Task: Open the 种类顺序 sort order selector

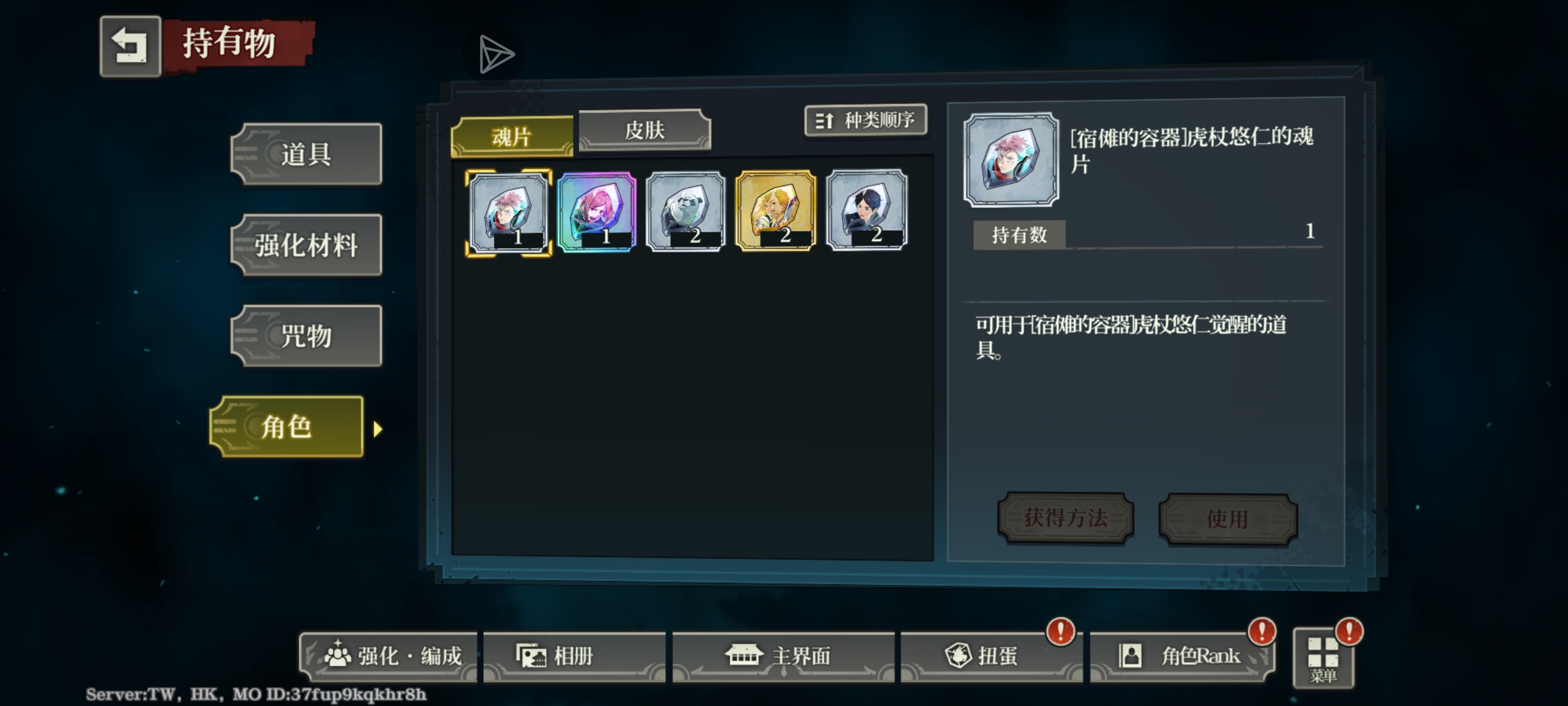Action: coord(865,120)
